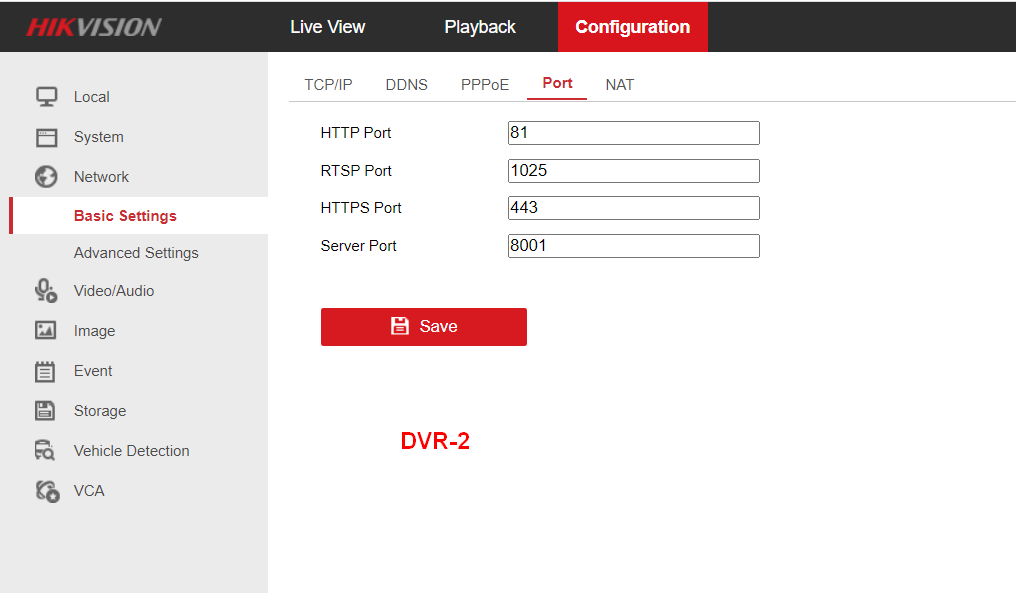
Task: Click the Storage floppy disk icon
Action: point(46,411)
